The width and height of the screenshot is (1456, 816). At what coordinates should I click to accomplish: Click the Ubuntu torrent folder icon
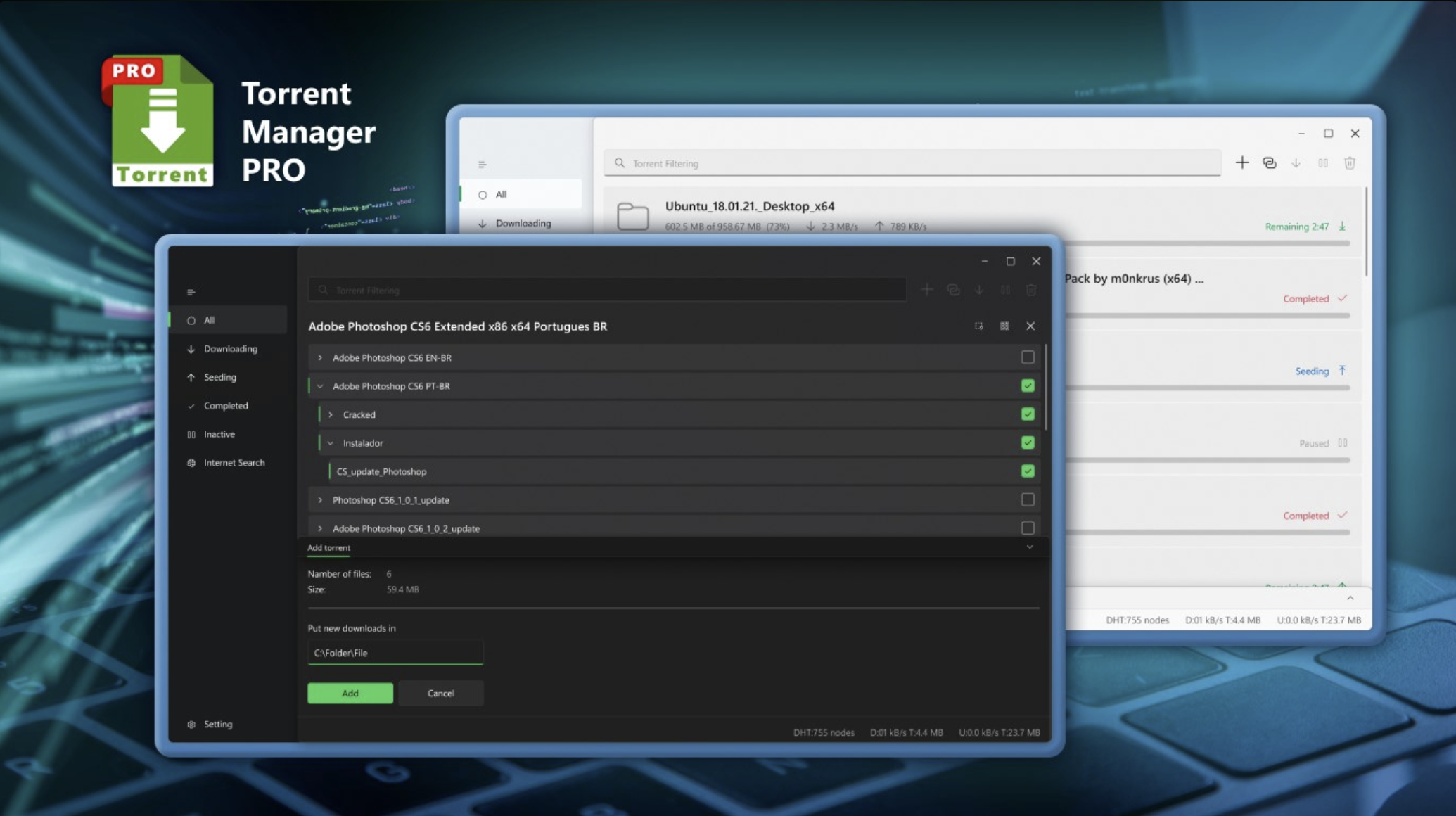click(x=632, y=215)
